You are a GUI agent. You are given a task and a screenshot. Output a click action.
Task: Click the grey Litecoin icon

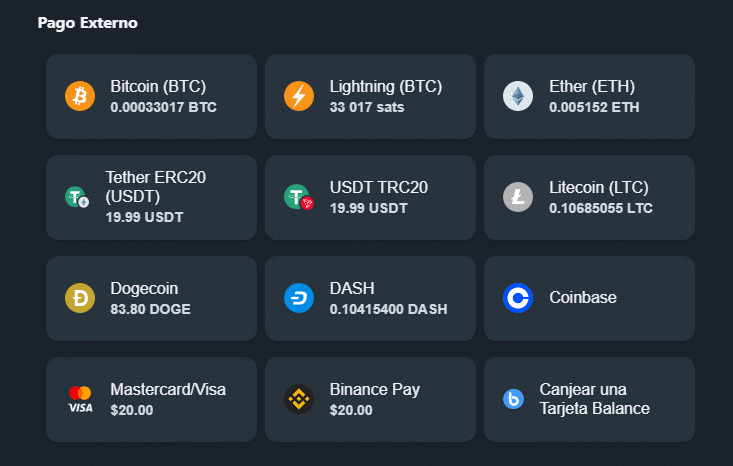[x=518, y=197]
